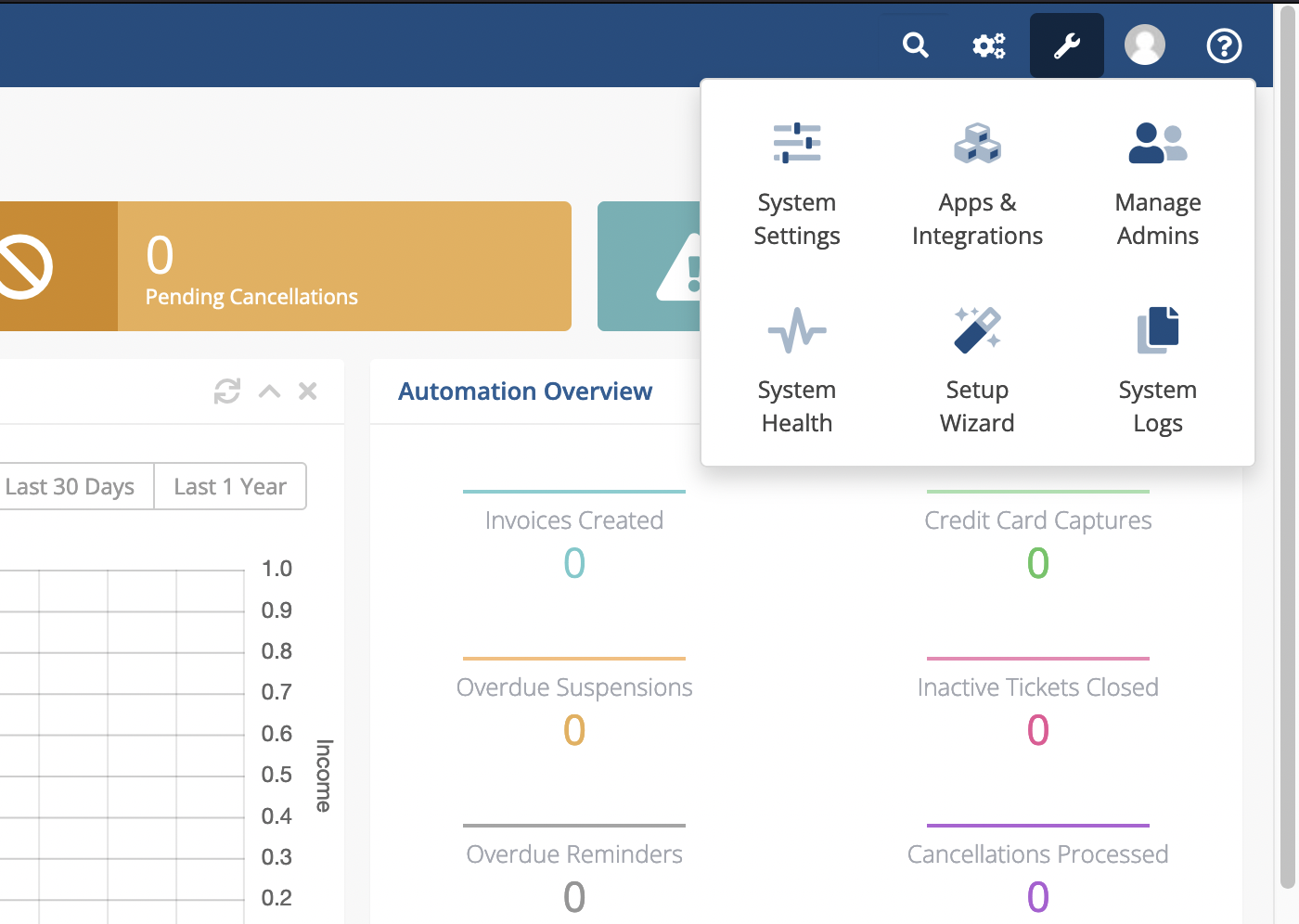Toggle the wrench utilities menu

pos(1067,45)
